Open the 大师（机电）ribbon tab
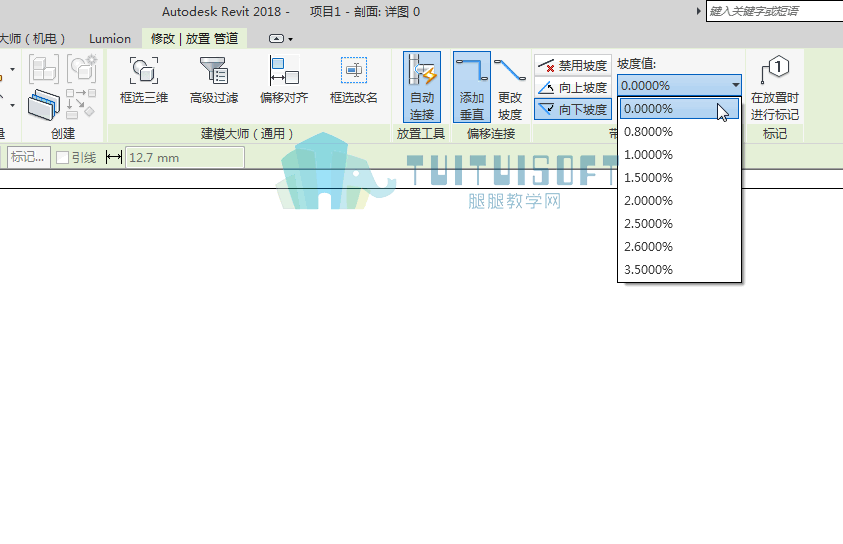843x544 pixels. click(34, 39)
